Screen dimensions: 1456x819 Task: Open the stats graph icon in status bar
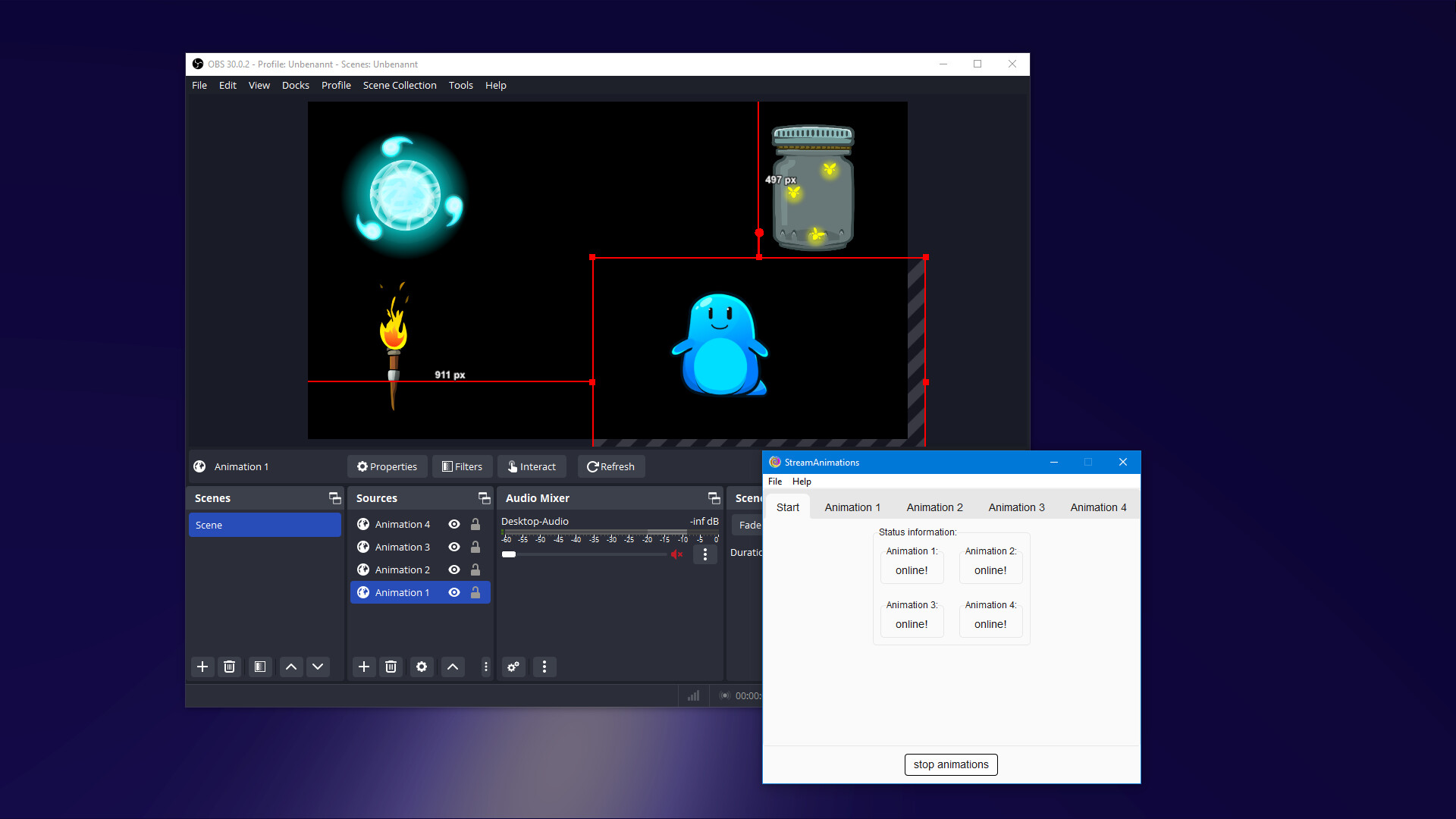[693, 695]
